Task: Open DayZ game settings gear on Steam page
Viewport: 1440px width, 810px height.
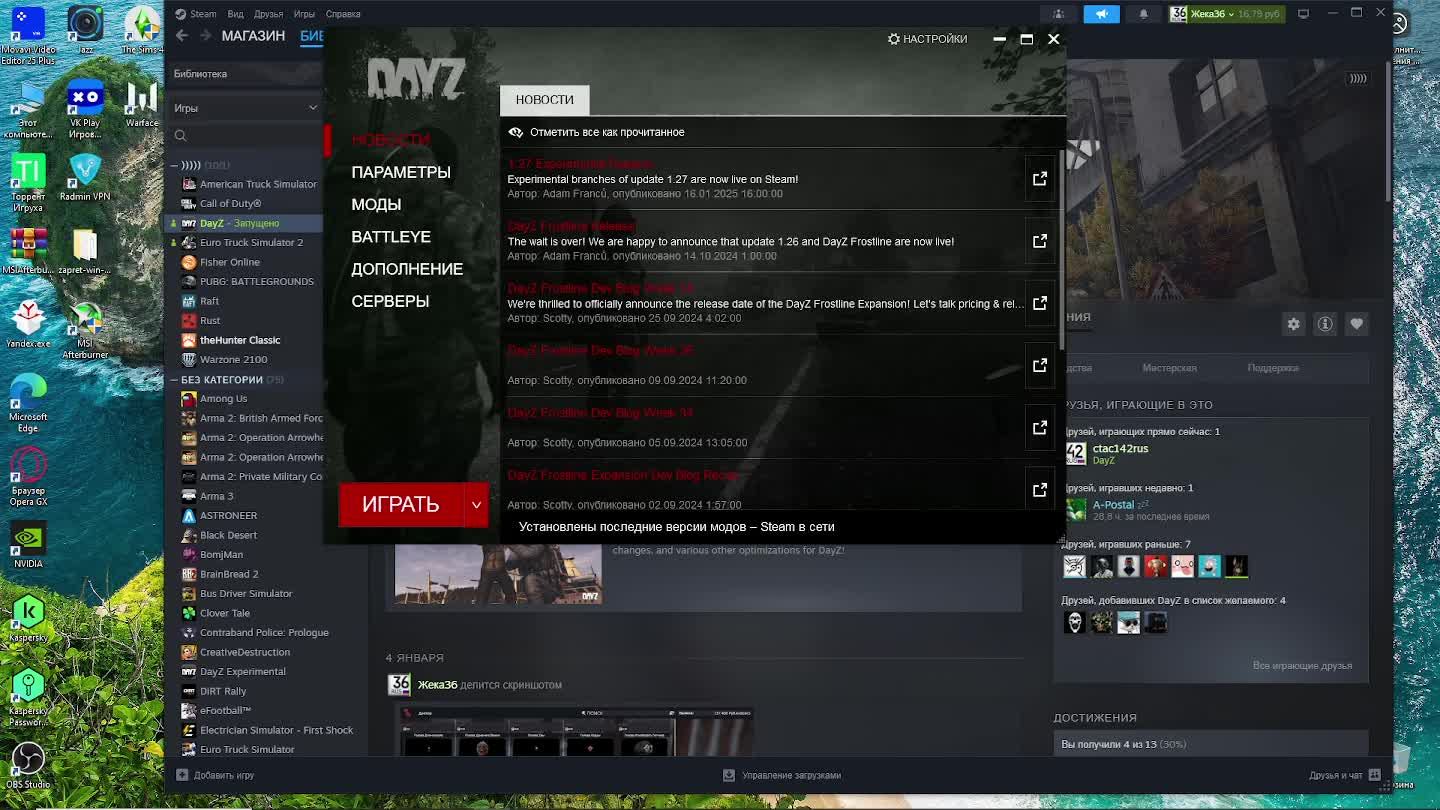Action: [1293, 324]
